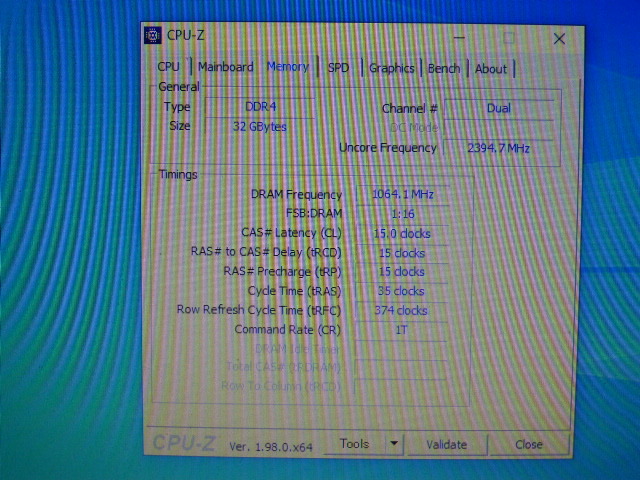Click the empty DC Mode field
The height and width of the screenshot is (480, 640).
(x=499, y=129)
